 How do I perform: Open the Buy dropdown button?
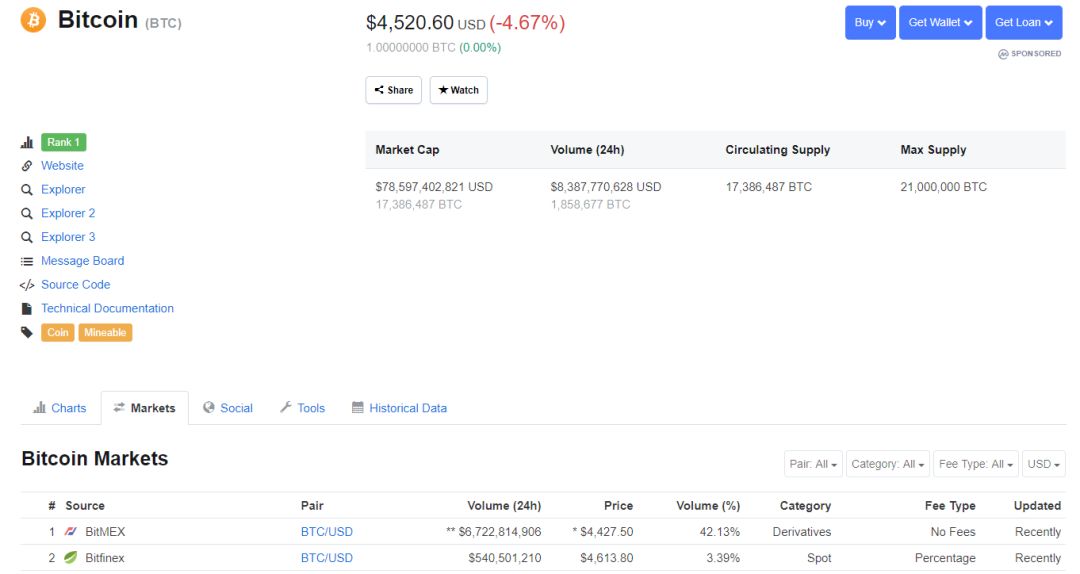click(870, 23)
